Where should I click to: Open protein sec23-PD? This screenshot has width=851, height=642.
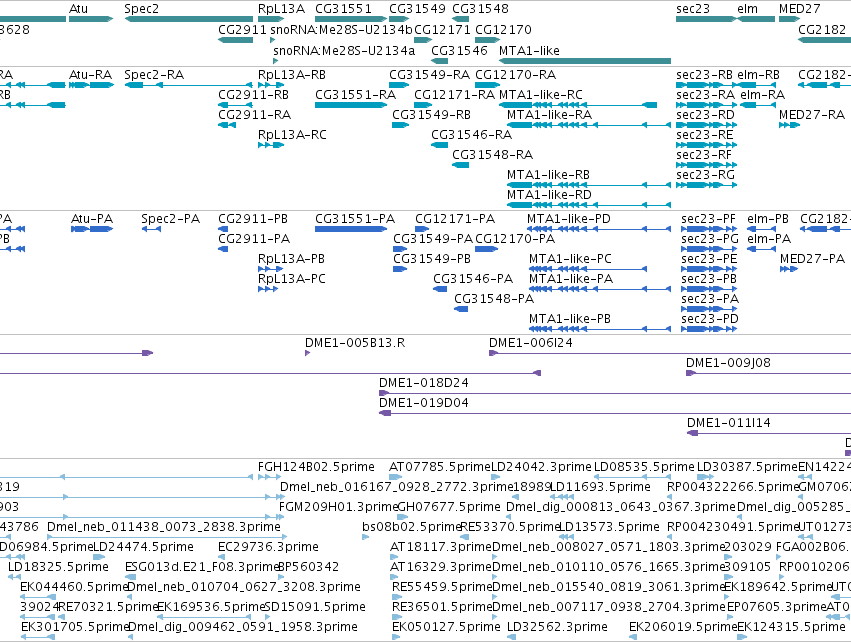709,329
